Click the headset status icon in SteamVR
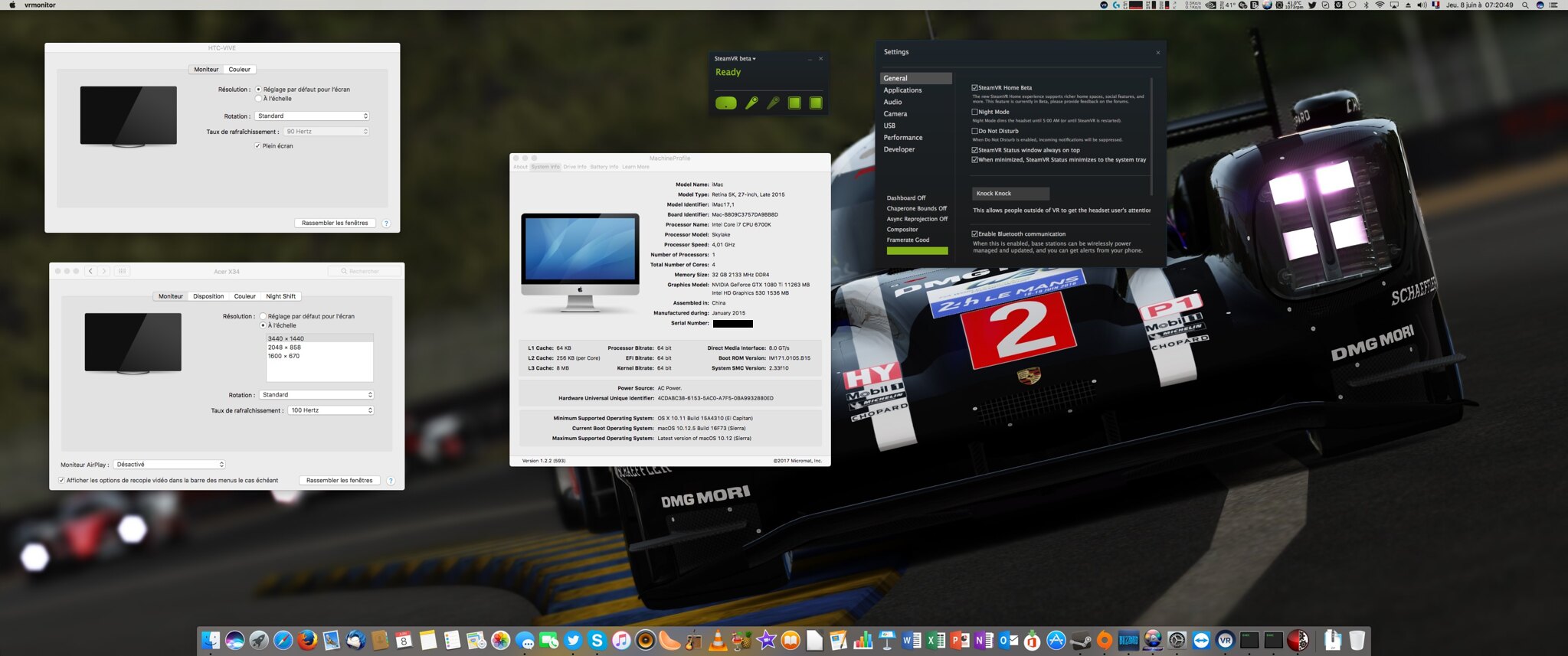Screen dimensions: 1568x656 (725, 103)
